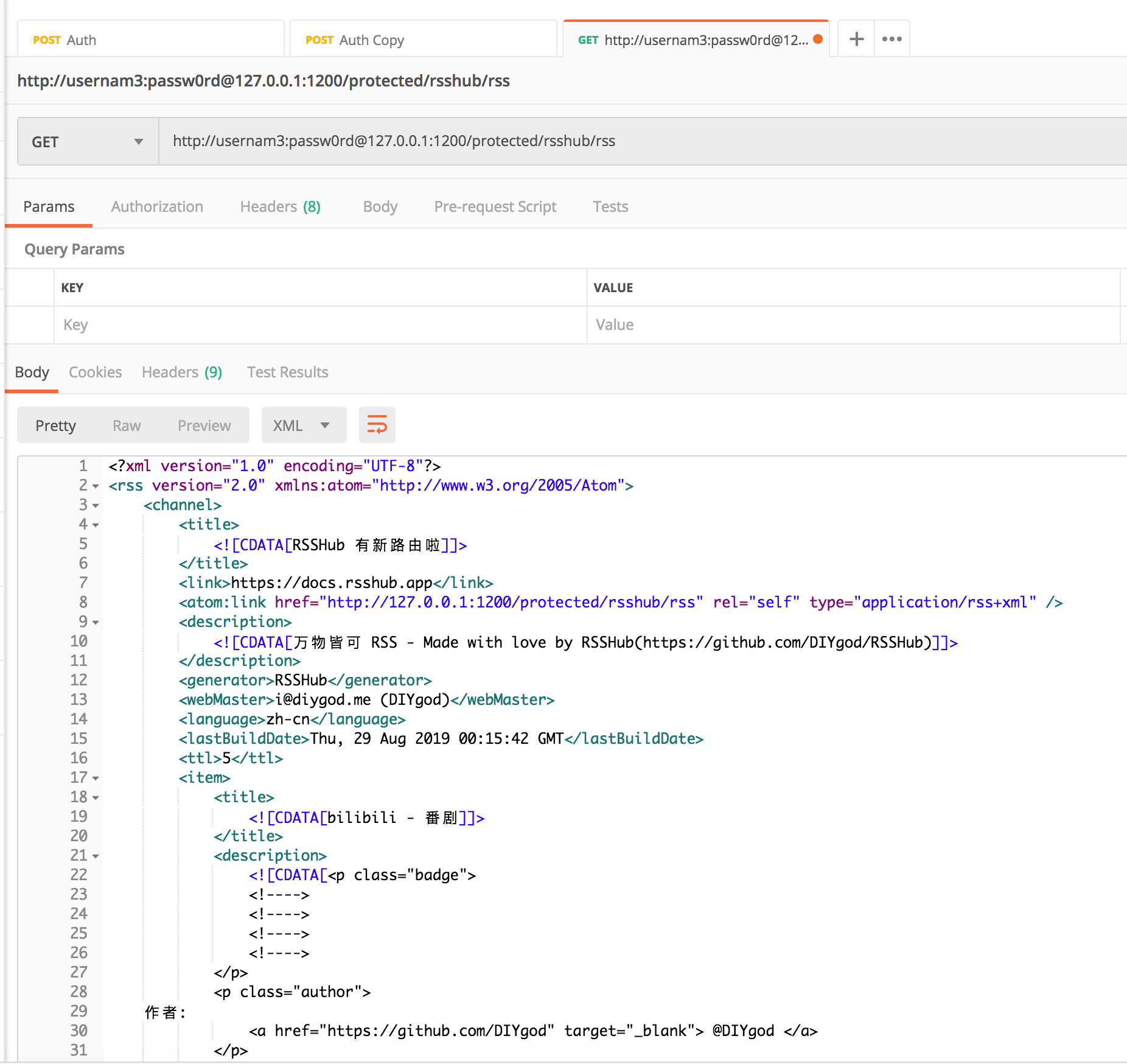Switch response view to Pretty
The height and width of the screenshot is (1064, 1127).
[x=55, y=425]
